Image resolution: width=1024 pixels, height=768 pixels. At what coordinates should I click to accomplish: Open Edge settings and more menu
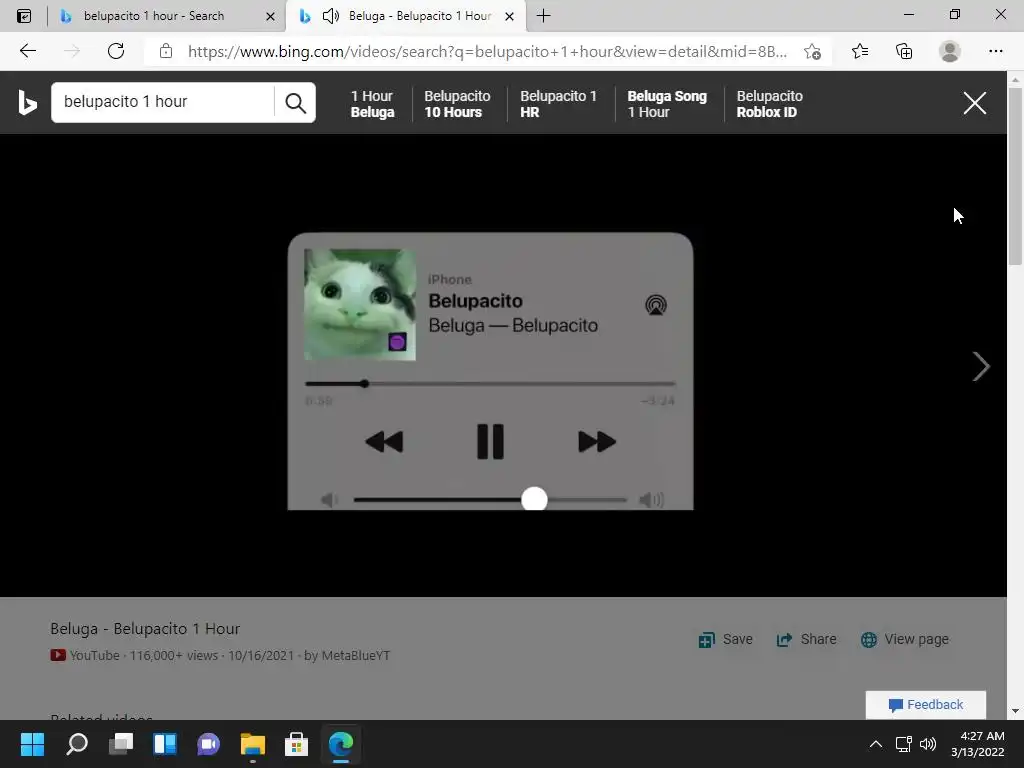click(x=995, y=51)
